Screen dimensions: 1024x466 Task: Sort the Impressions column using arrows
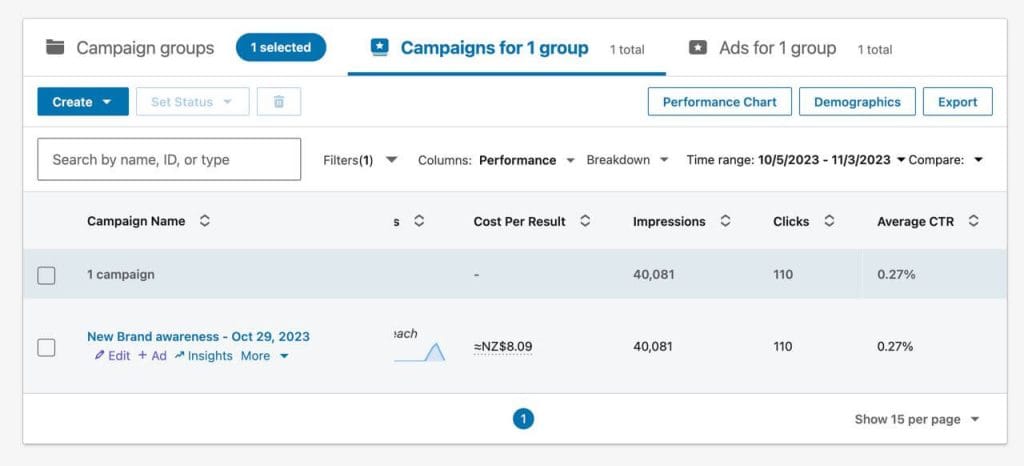pos(725,222)
